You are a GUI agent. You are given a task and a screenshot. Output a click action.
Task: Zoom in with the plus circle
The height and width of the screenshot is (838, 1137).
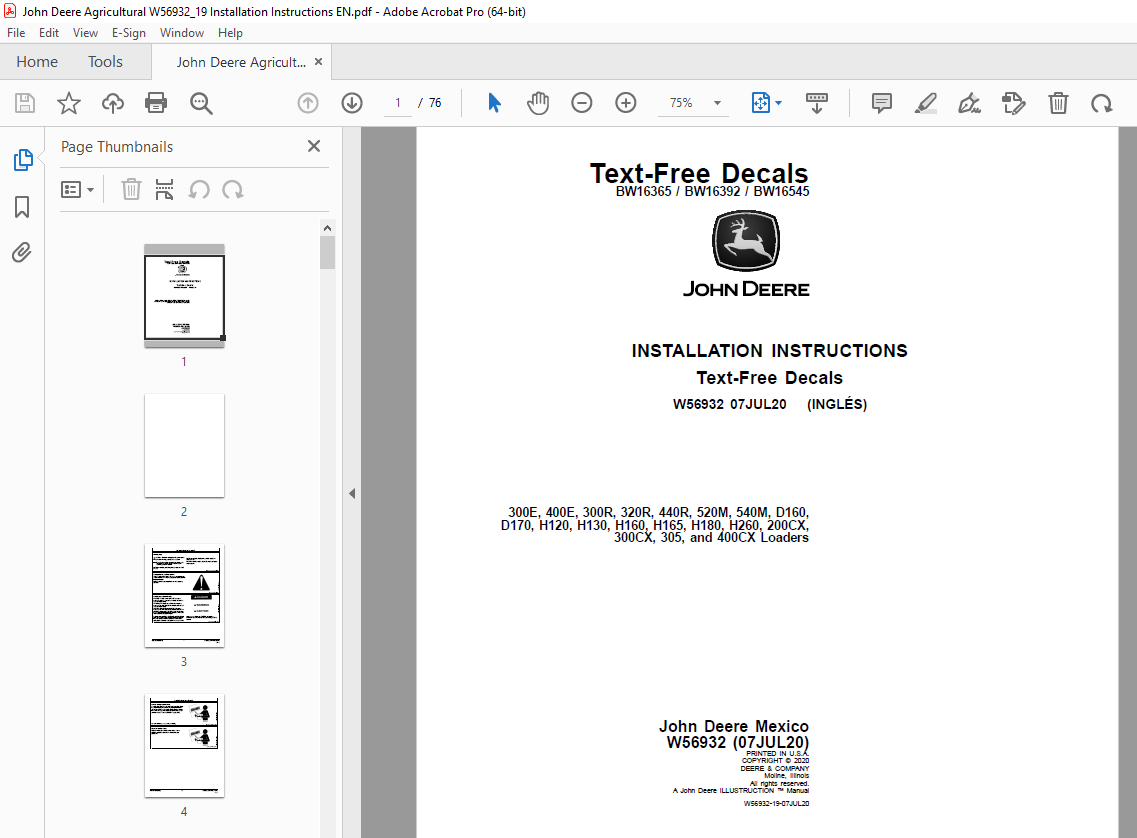click(x=626, y=103)
